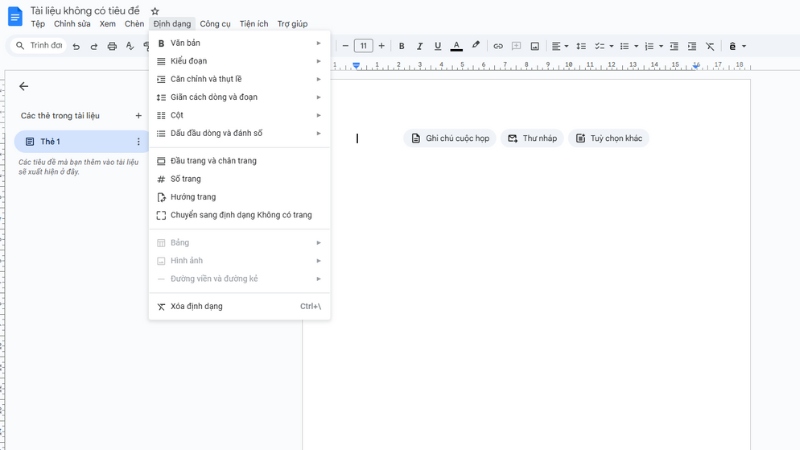Expand Căn chỉnh và thụt lề submenu

click(x=239, y=79)
